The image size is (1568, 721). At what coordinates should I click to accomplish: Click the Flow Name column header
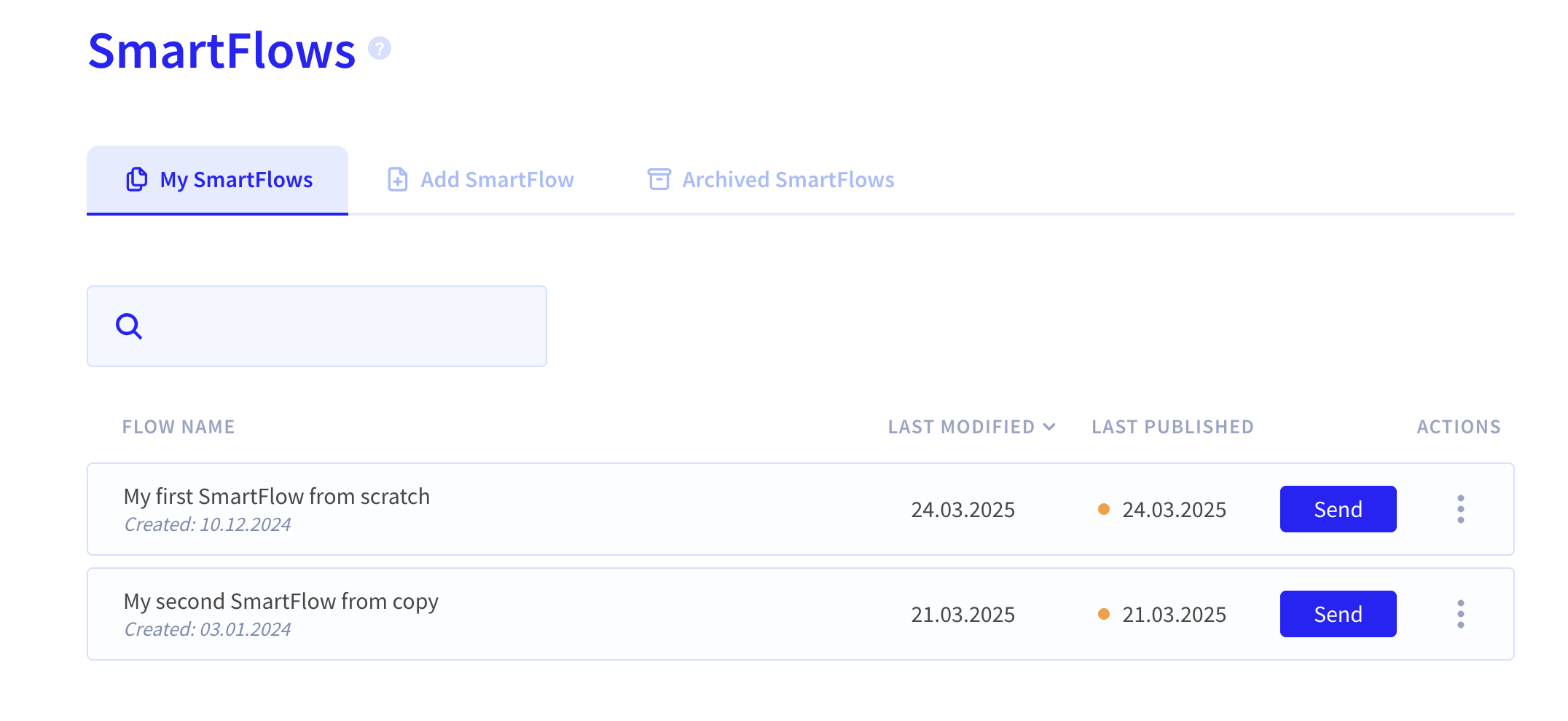(179, 427)
